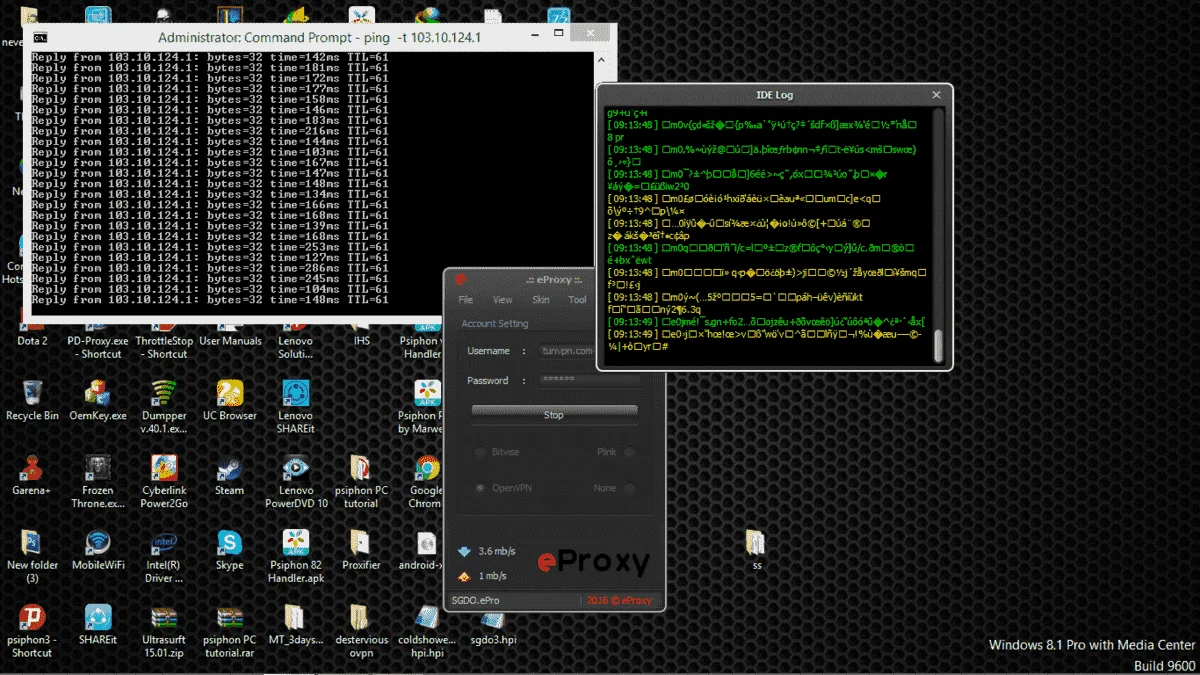This screenshot has width=1200, height=675.
Task: Click the Password field in eProxy
Action: click(x=588, y=380)
